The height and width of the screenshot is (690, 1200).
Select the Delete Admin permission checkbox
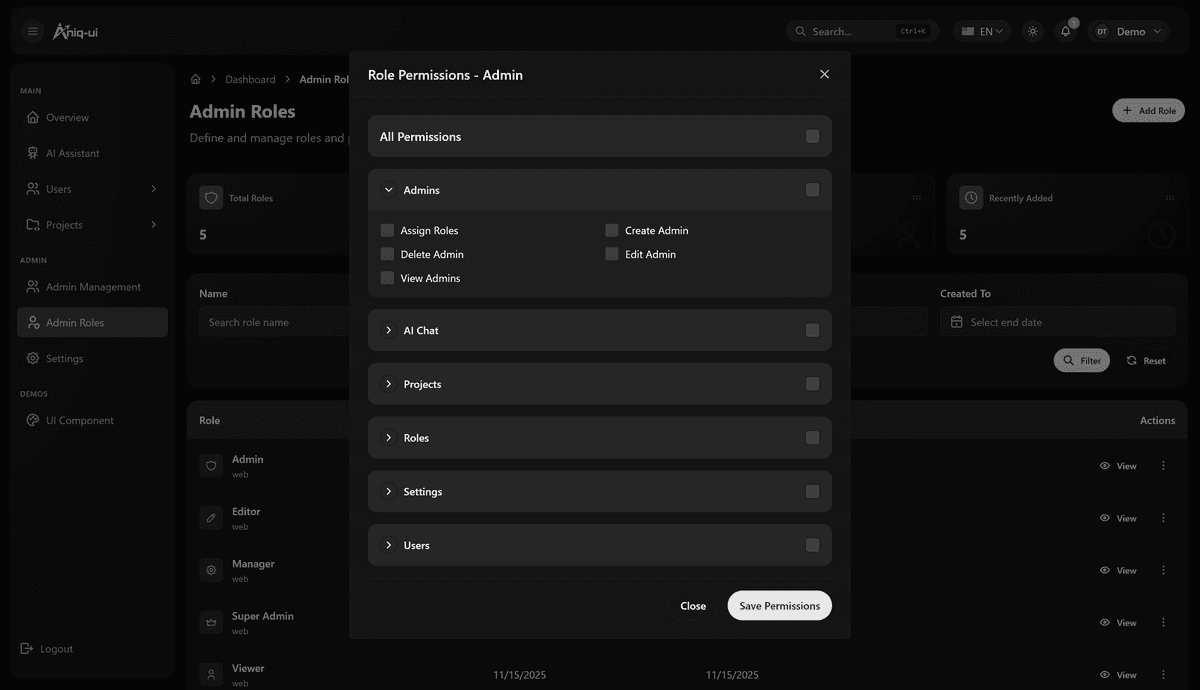click(x=388, y=254)
